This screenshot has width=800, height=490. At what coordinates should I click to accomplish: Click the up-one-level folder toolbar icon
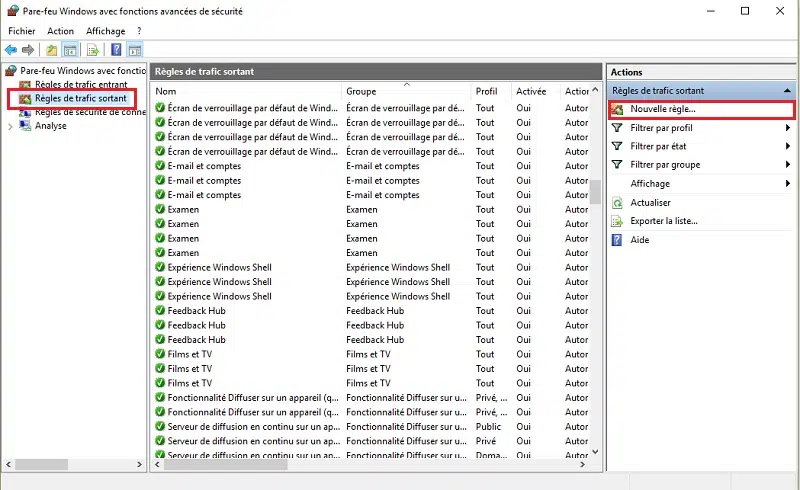coord(52,50)
